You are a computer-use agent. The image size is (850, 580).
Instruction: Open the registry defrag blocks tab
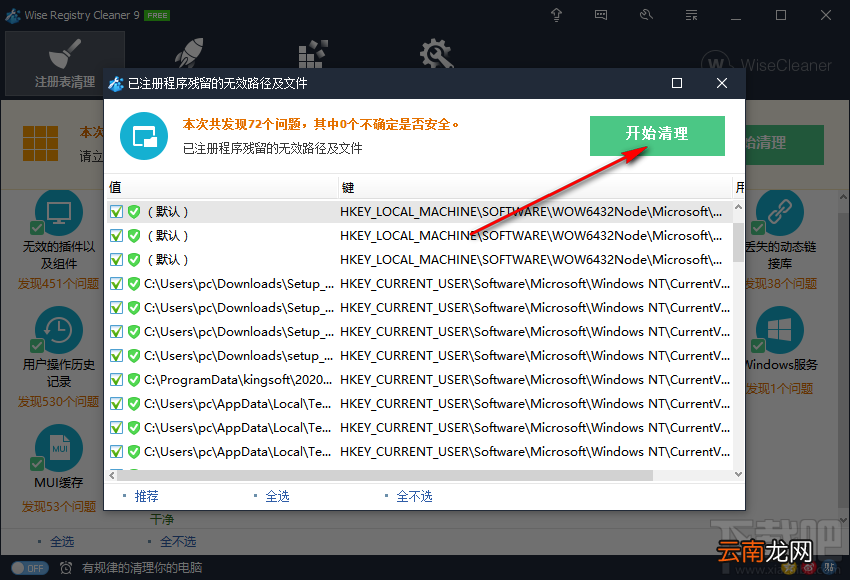tap(313, 54)
